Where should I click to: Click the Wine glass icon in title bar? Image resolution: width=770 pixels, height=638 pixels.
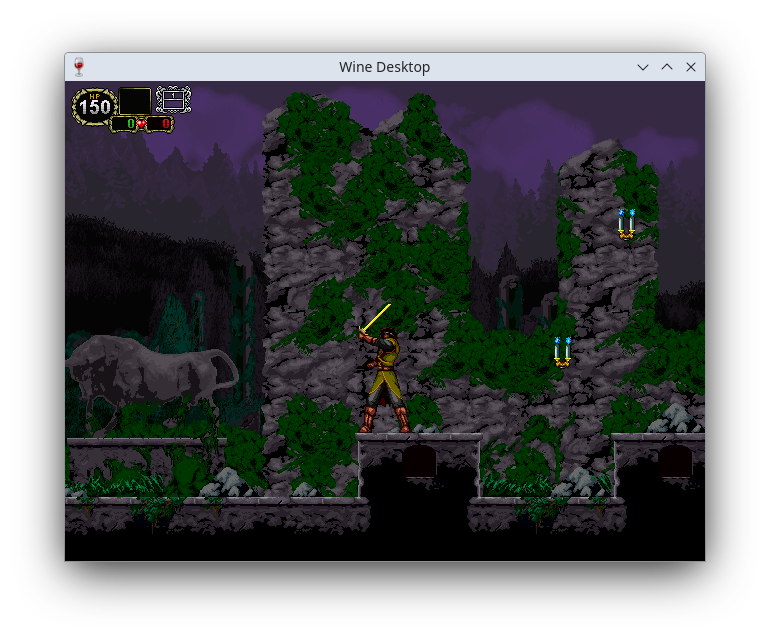tap(79, 67)
